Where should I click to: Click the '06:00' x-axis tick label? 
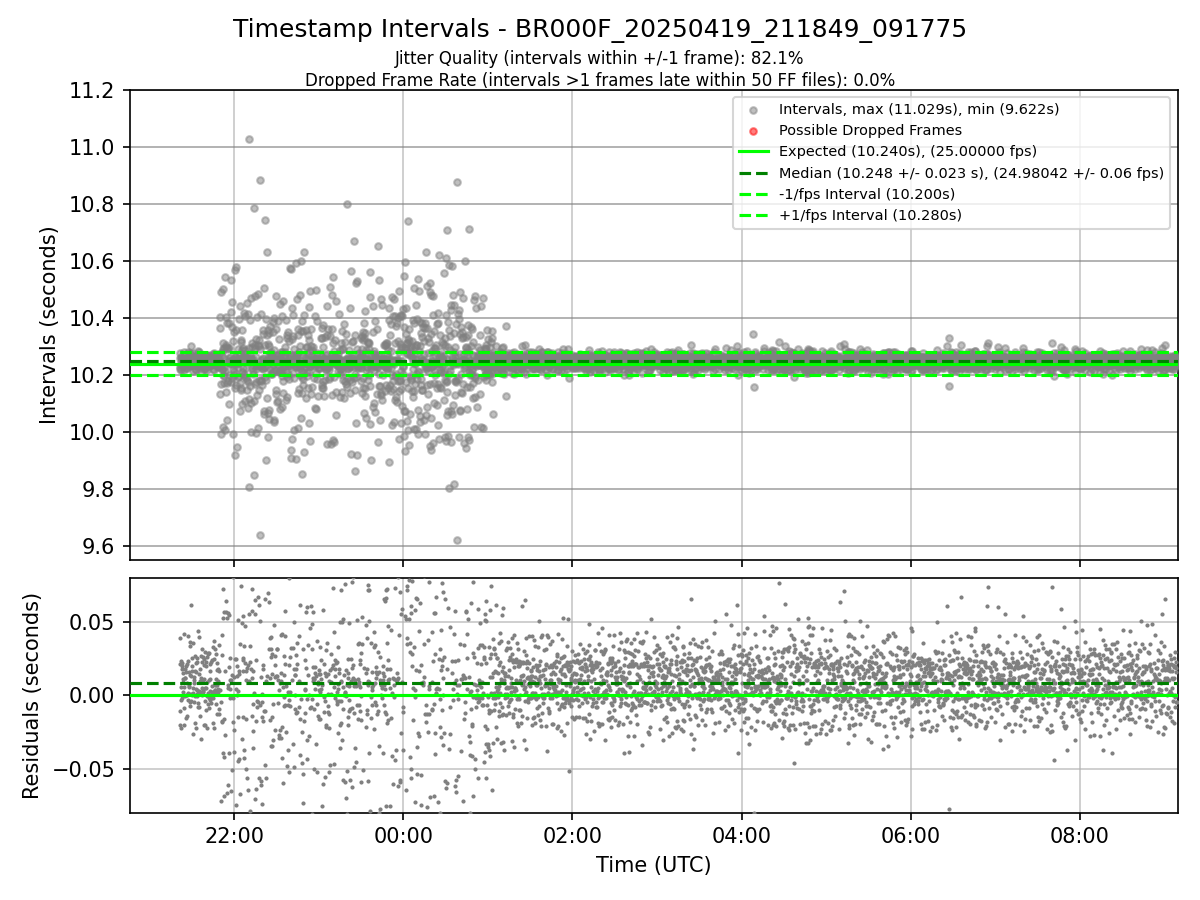[x=910, y=834]
